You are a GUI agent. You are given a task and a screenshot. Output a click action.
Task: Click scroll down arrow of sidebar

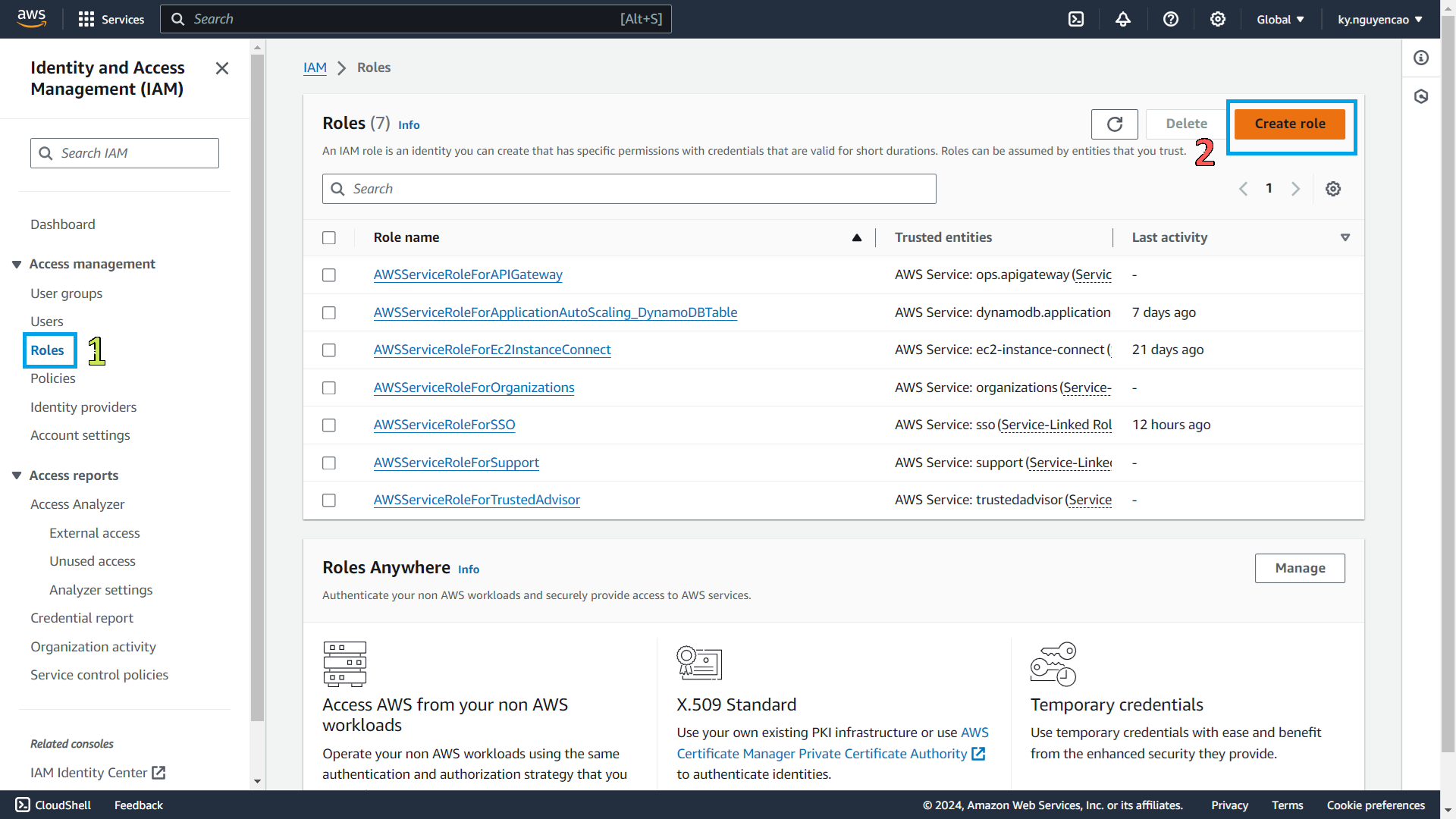[257, 781]
